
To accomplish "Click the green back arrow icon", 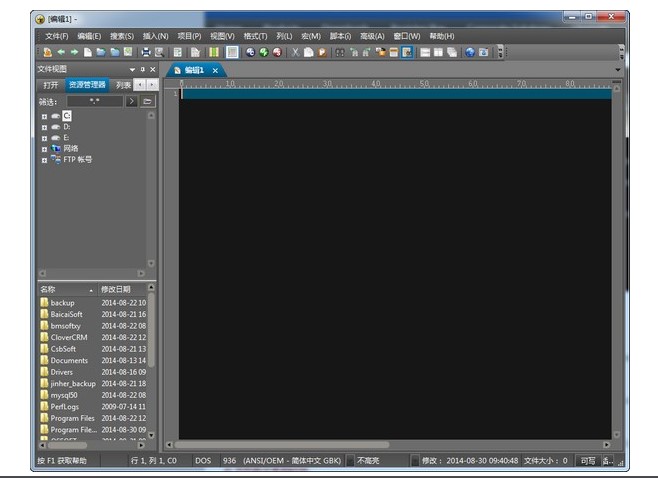I will 61,52.
